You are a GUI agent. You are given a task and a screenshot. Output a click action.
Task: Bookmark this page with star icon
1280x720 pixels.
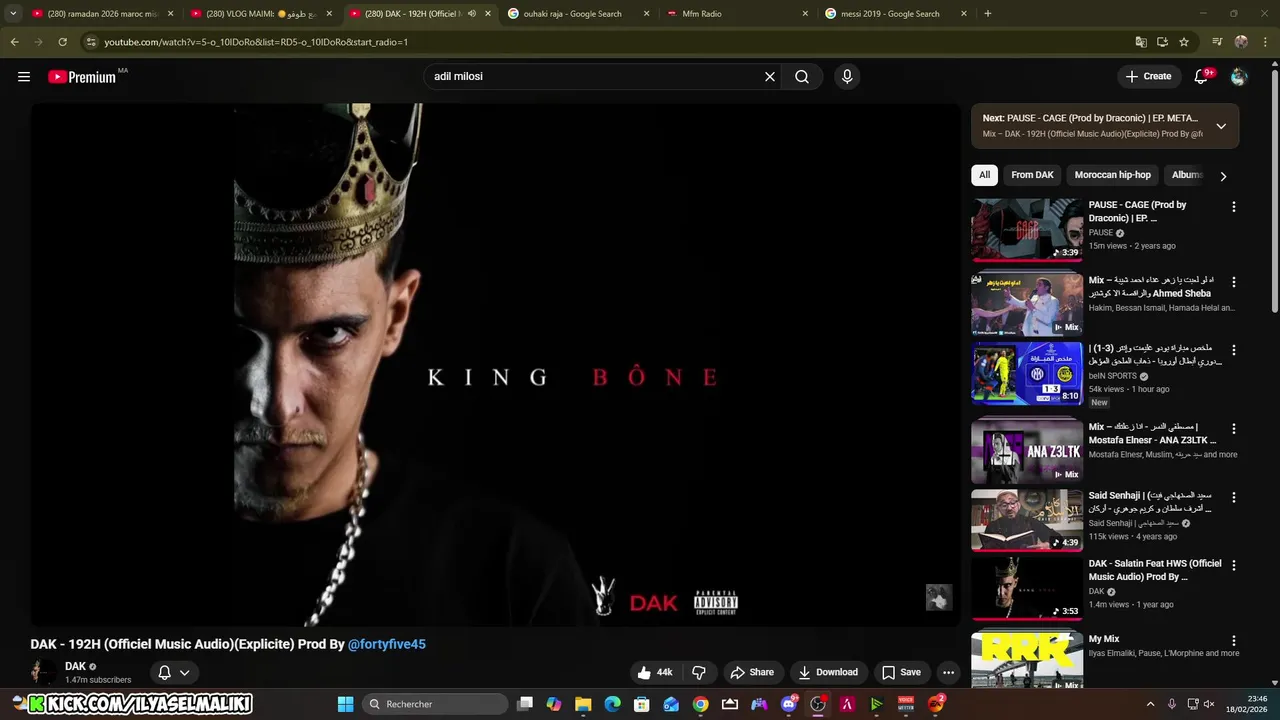coord(1184,42)
